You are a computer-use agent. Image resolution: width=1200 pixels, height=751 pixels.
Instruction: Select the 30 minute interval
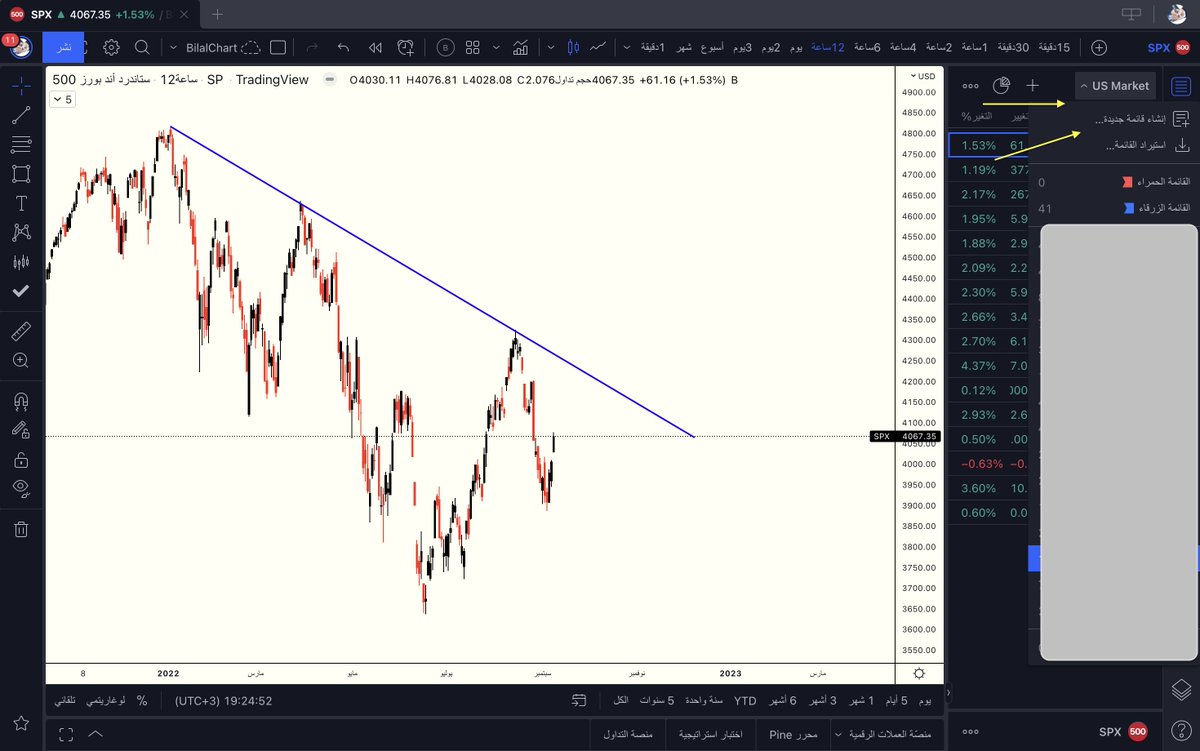click(x=1014, y=47)
